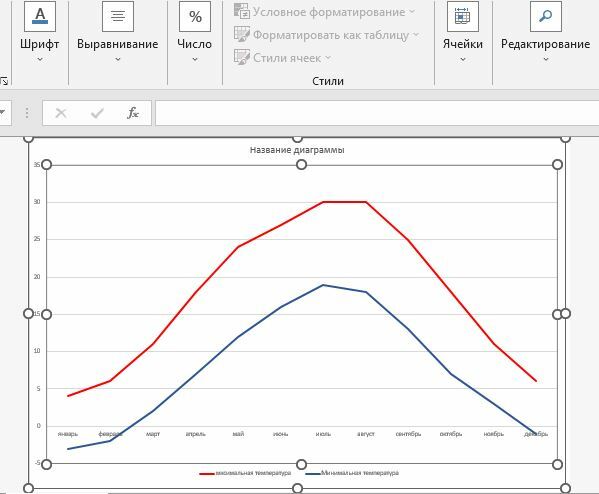Viewport: 599px width, 494px height.
Task: Click inside the formula bar input
Action: [377, 113]
